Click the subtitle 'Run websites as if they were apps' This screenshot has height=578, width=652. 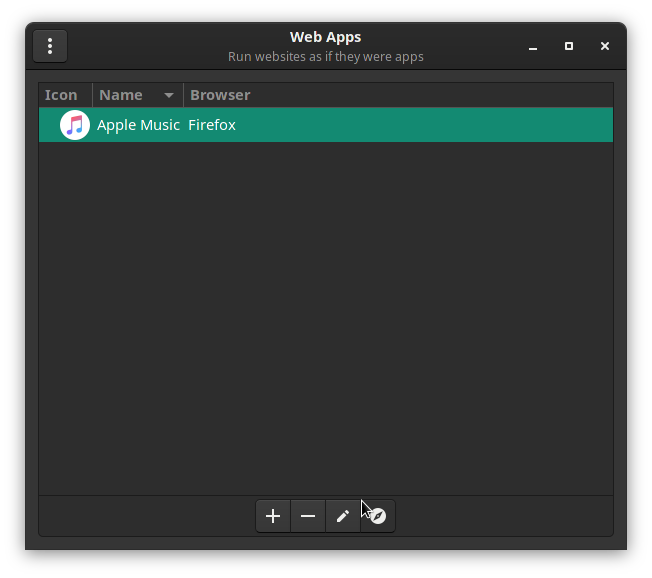pos(326,57)
